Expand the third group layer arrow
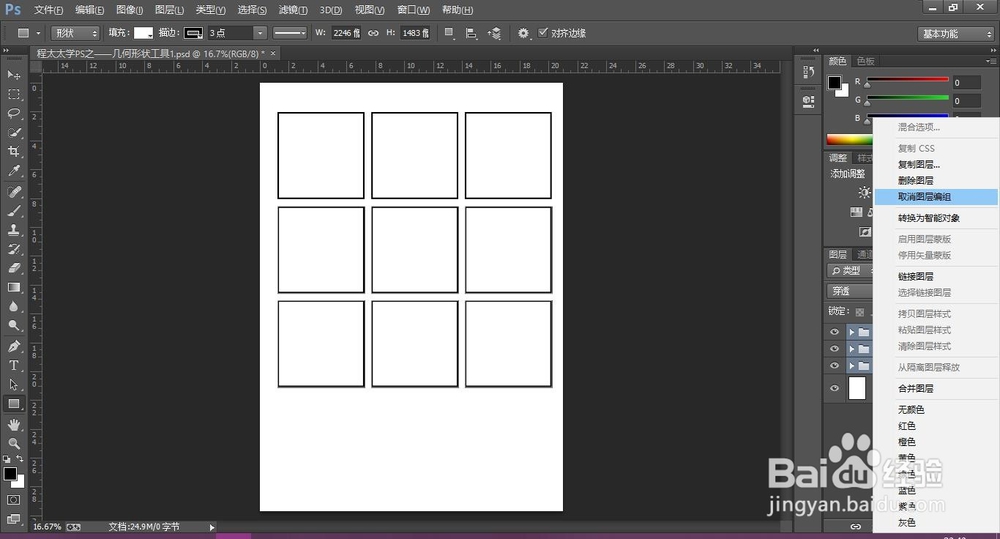 pos(851,366)
